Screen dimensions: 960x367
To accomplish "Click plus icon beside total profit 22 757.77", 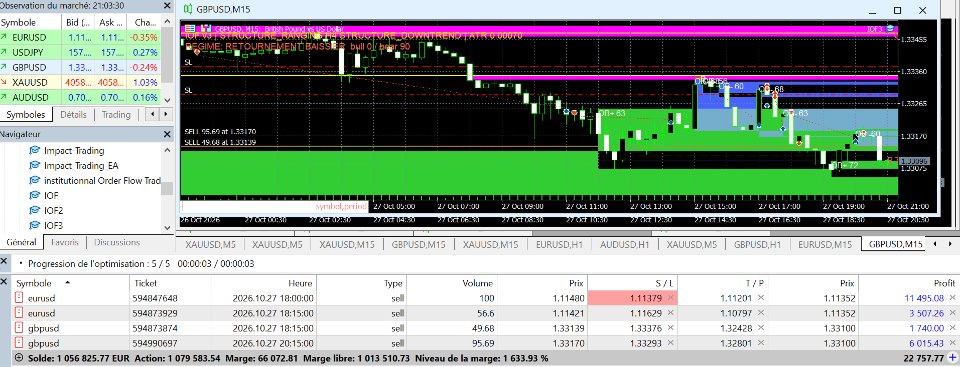I will pos(952,358).
